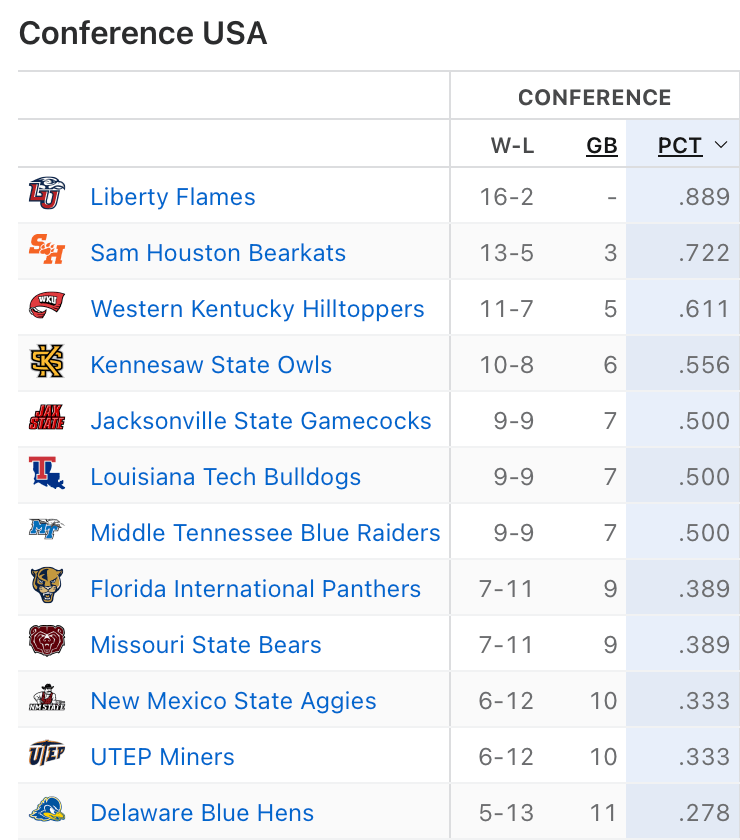Viewport: 740px width, 840px height.
Task: Click the Liberty Flames team logo
Action: 46,194
